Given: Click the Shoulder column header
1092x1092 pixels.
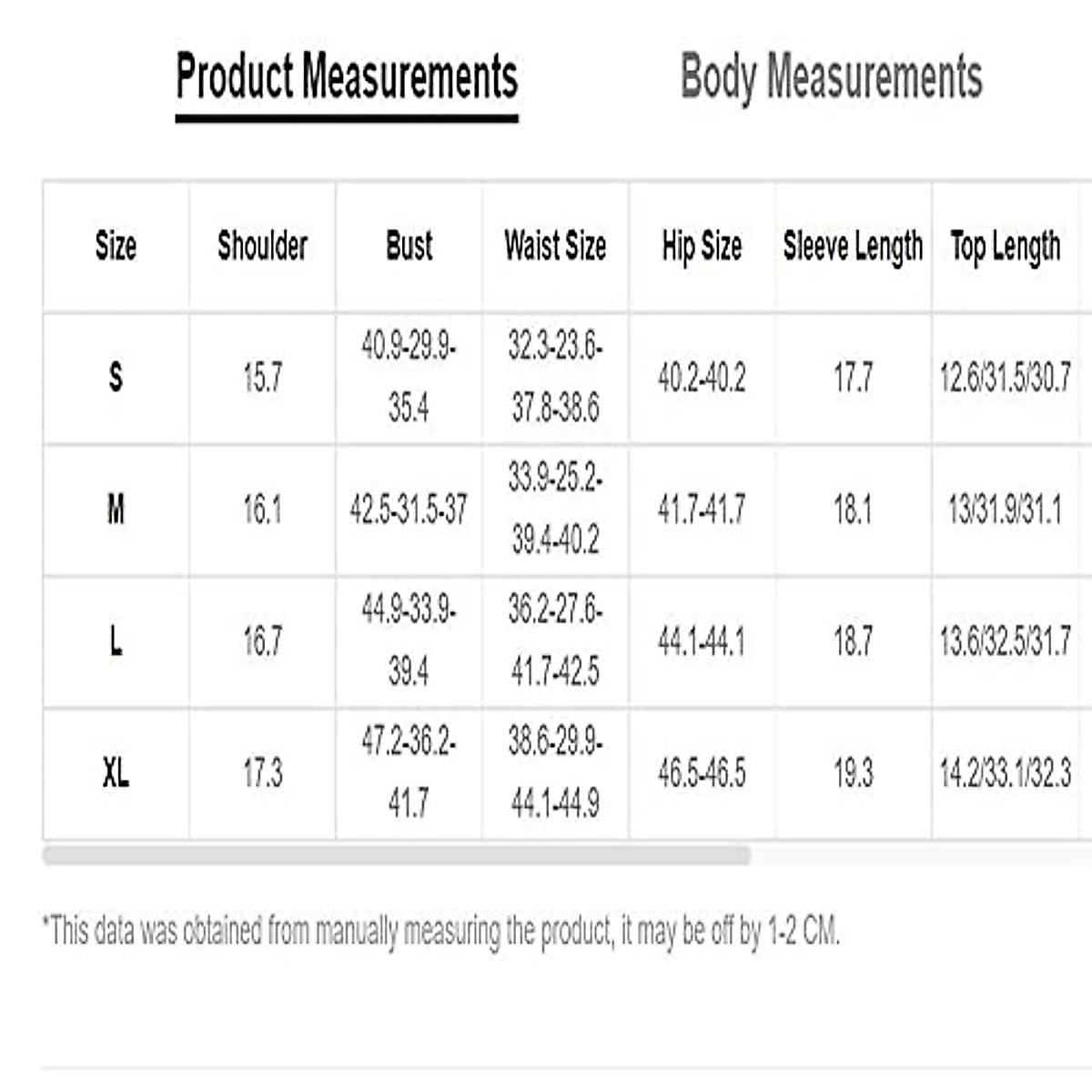Looking at the screenshot, I should pos(262,246).
